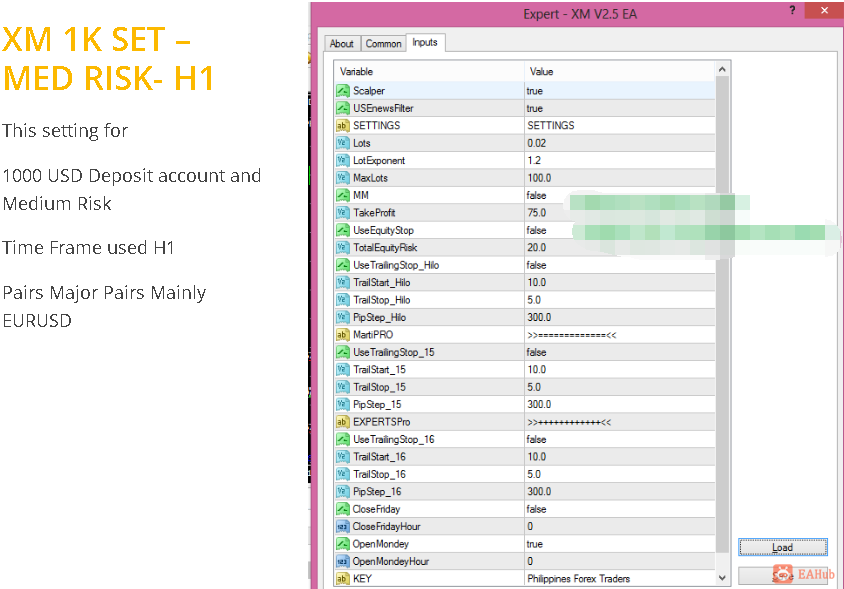Click the TrailStop_Hilo variable name

pyautogui.click(x=382, y=300)
